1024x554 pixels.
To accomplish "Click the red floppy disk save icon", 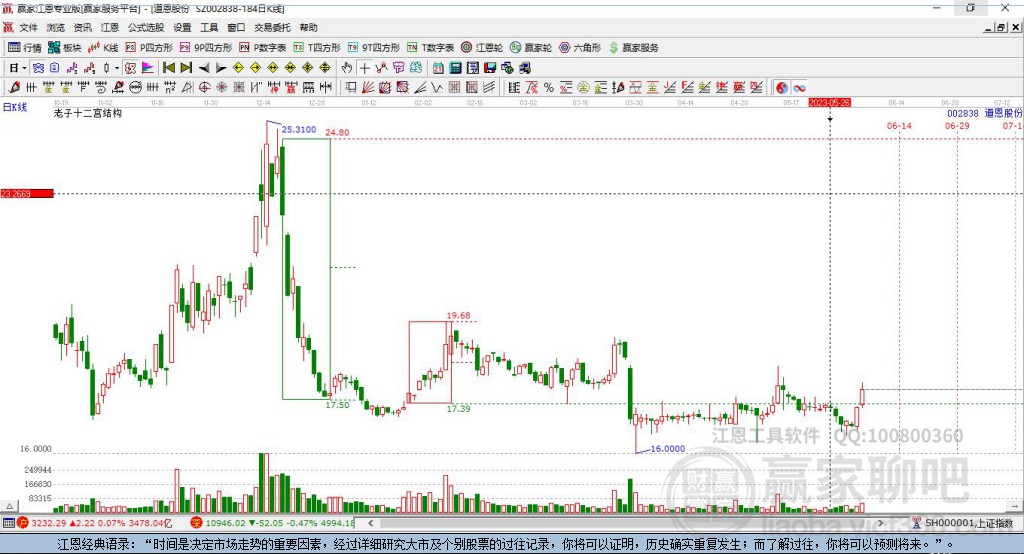I will [490, 68].
